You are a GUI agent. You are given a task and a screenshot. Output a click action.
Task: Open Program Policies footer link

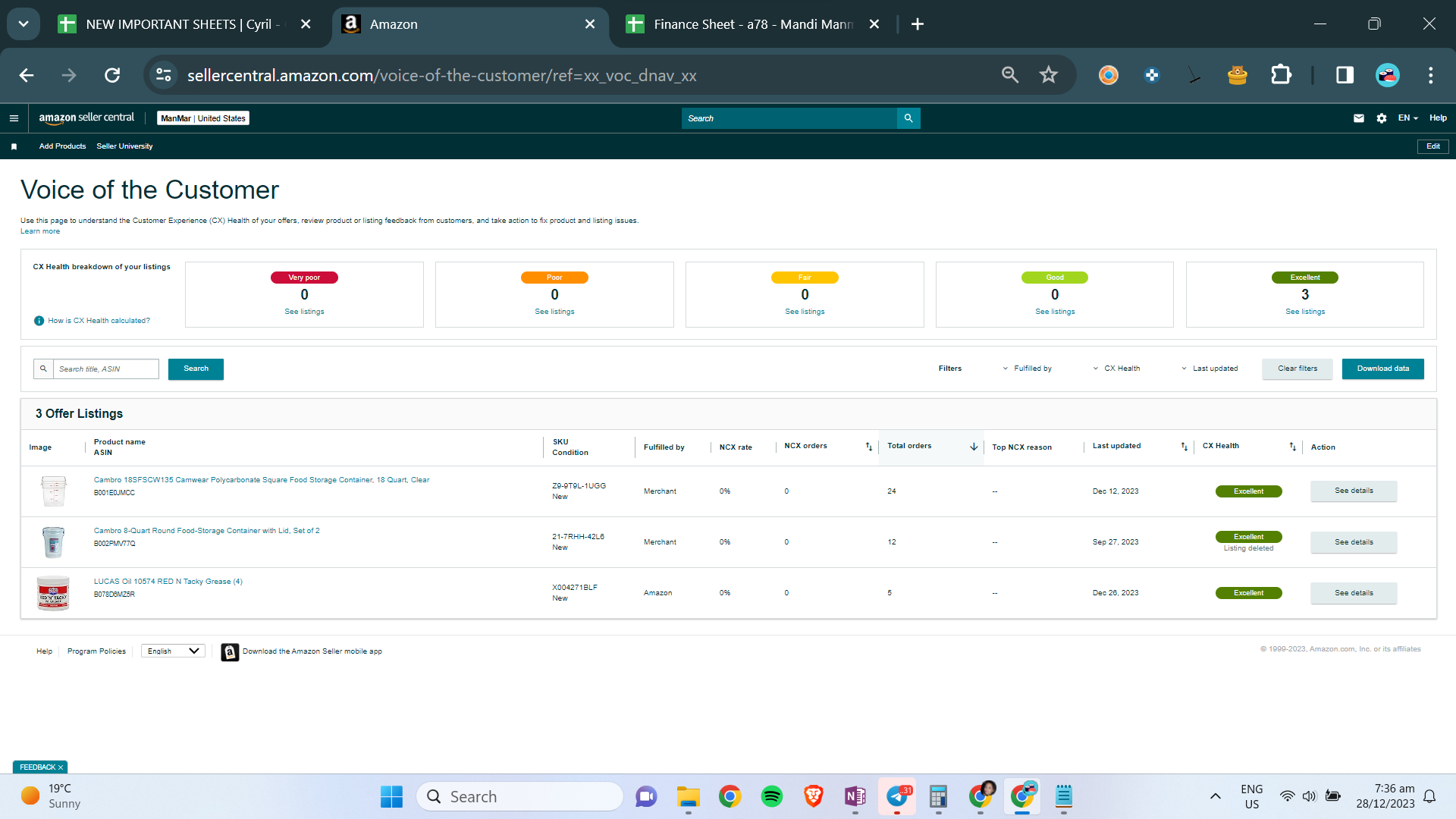pyautogui.click(x=96, y=651)
